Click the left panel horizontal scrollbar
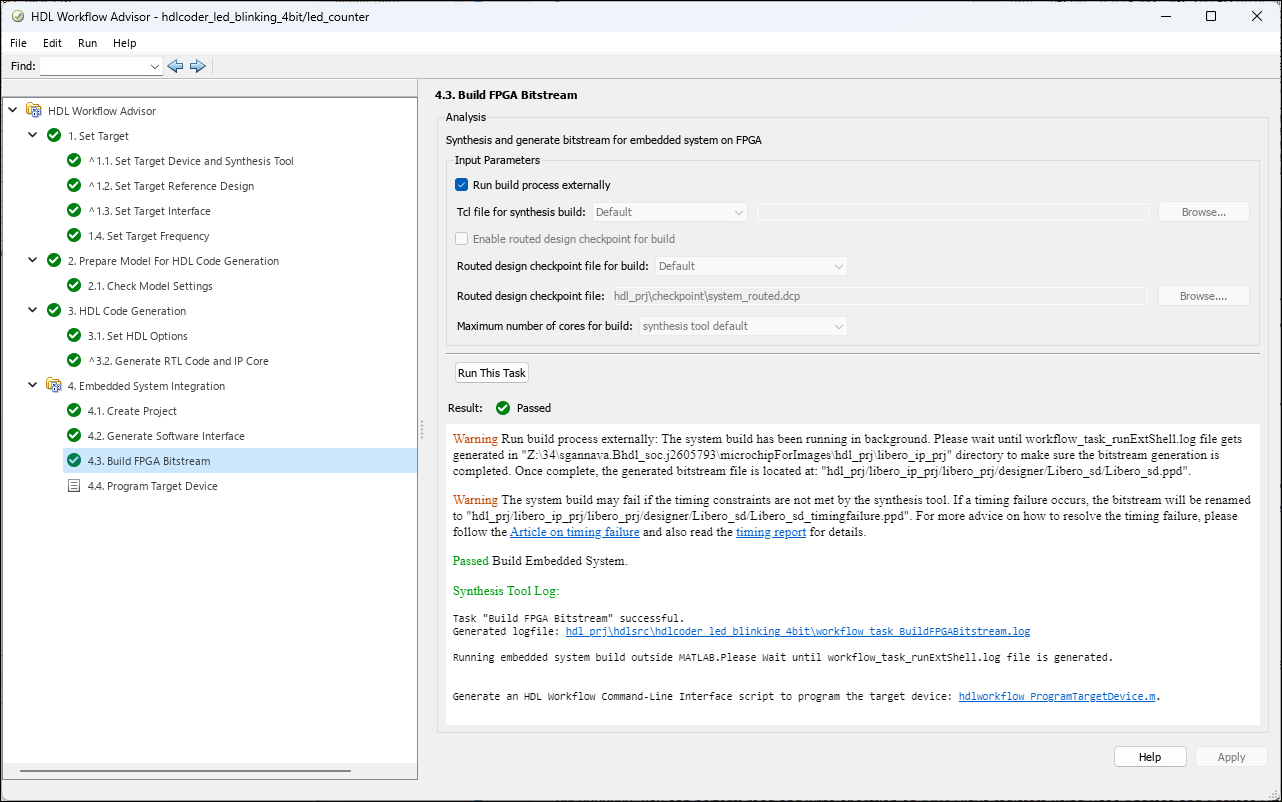The image size is (1282, 802). 185,771
